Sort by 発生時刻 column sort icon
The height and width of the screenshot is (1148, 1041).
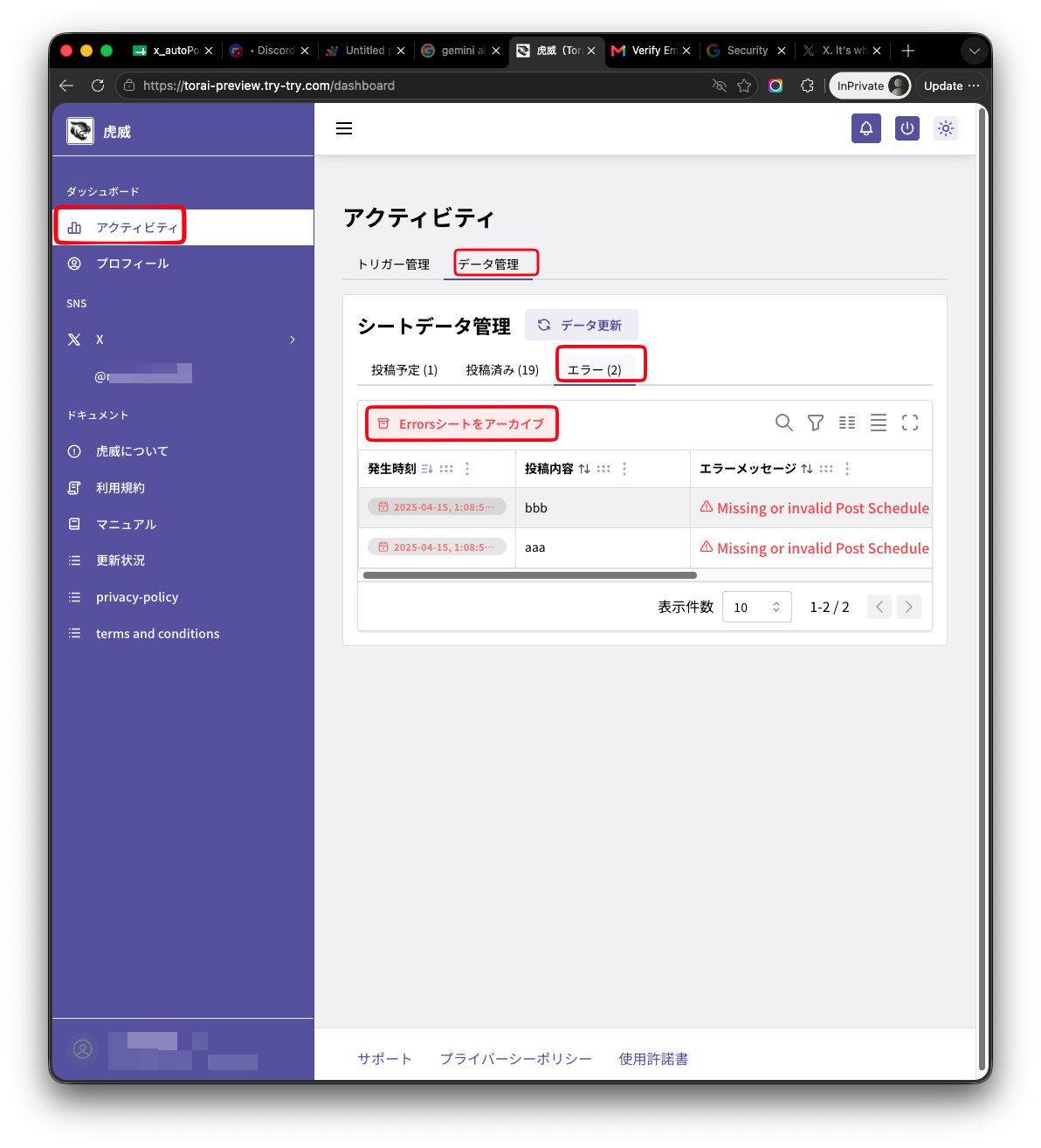tap(427, 469)
